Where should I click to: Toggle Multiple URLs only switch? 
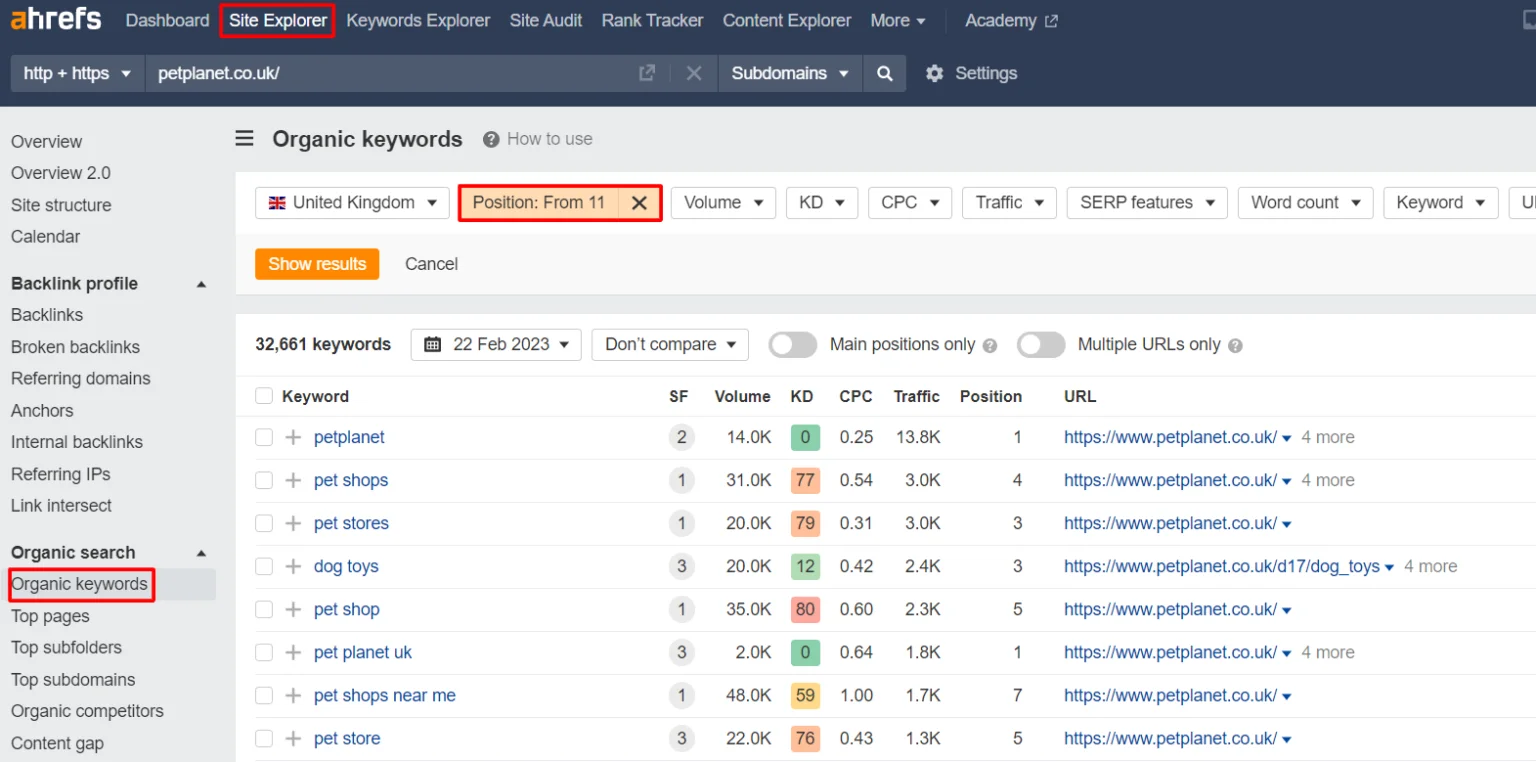click(1041, 344)
